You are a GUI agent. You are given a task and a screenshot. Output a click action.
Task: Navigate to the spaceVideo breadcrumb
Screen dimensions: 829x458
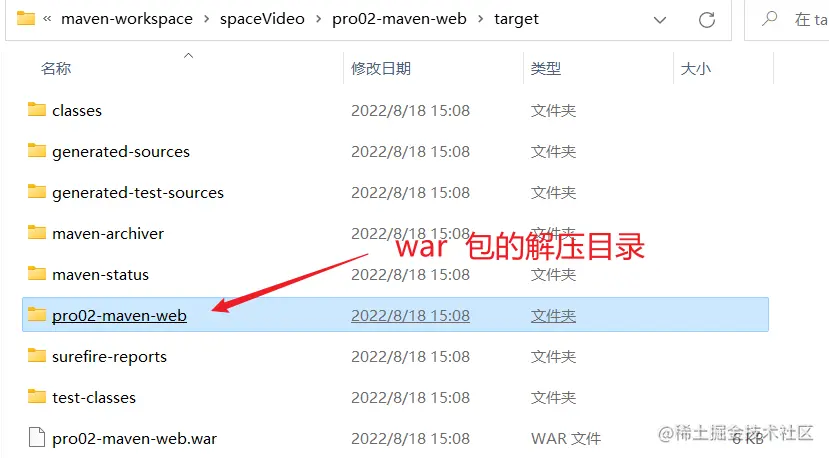[262, 19]
